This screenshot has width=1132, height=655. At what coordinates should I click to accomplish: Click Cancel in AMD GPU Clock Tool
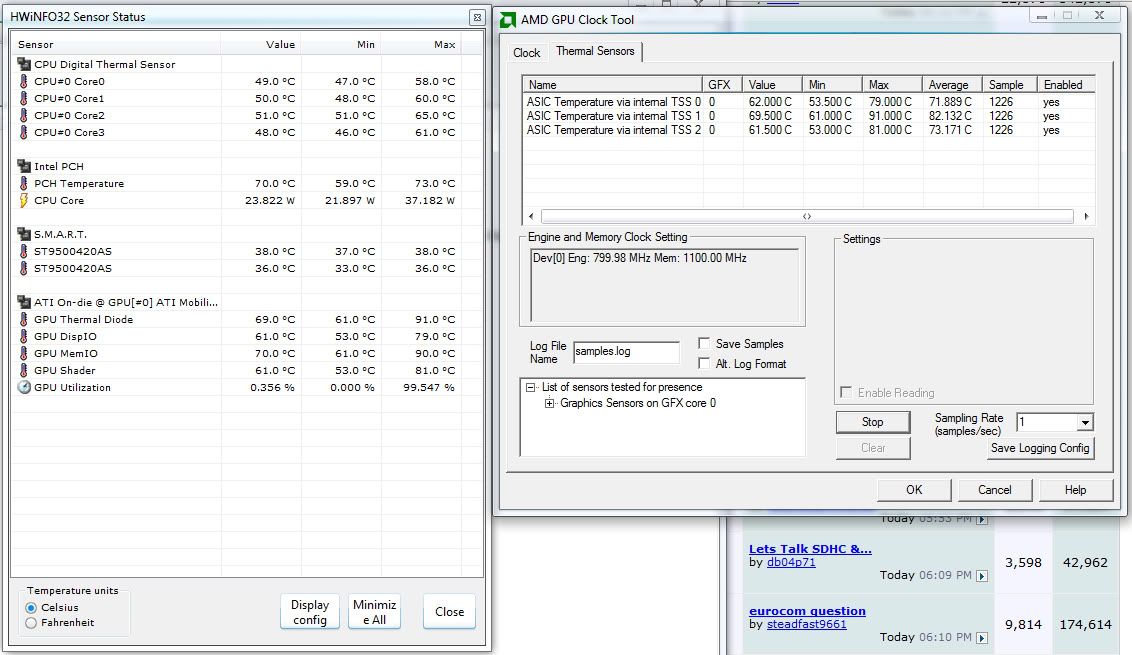(x=994, y=490)
